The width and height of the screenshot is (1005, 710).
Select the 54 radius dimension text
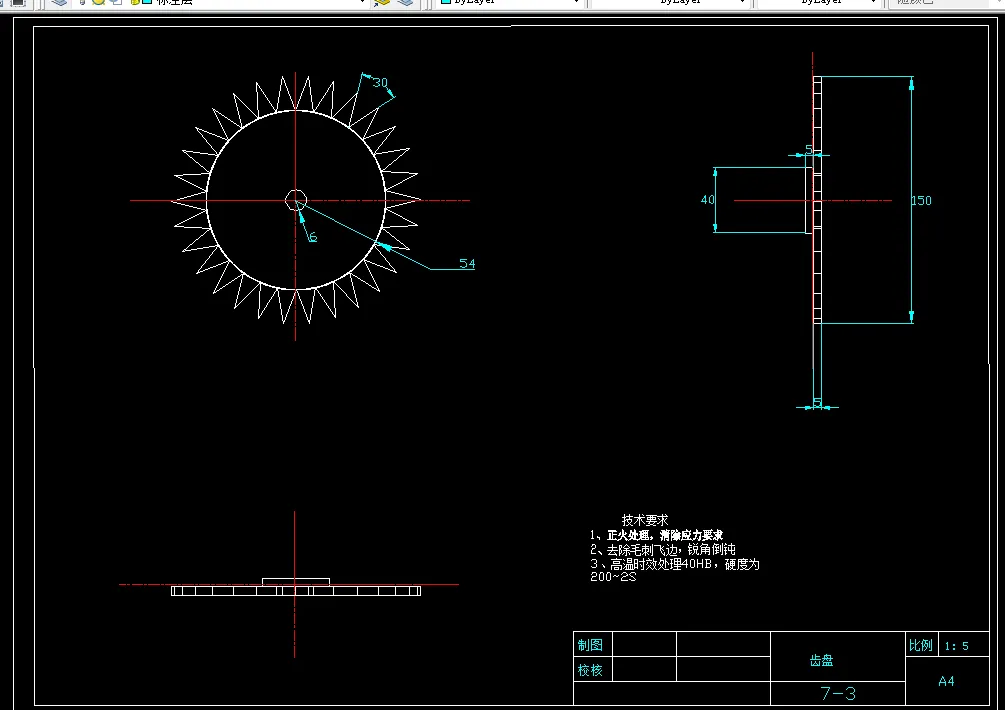click(x=467, y=263)
